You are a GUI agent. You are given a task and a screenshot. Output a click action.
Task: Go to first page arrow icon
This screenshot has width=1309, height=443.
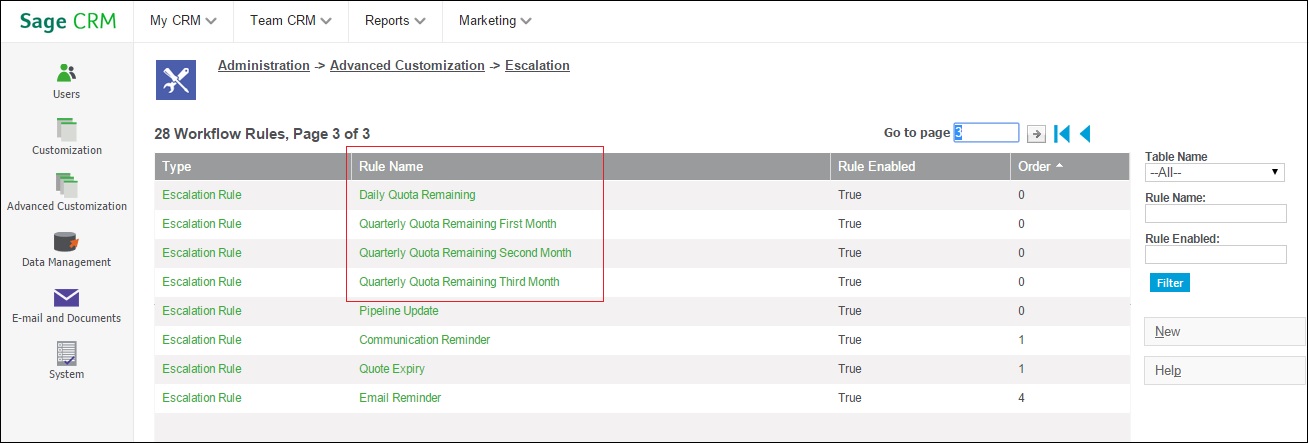1062,133
